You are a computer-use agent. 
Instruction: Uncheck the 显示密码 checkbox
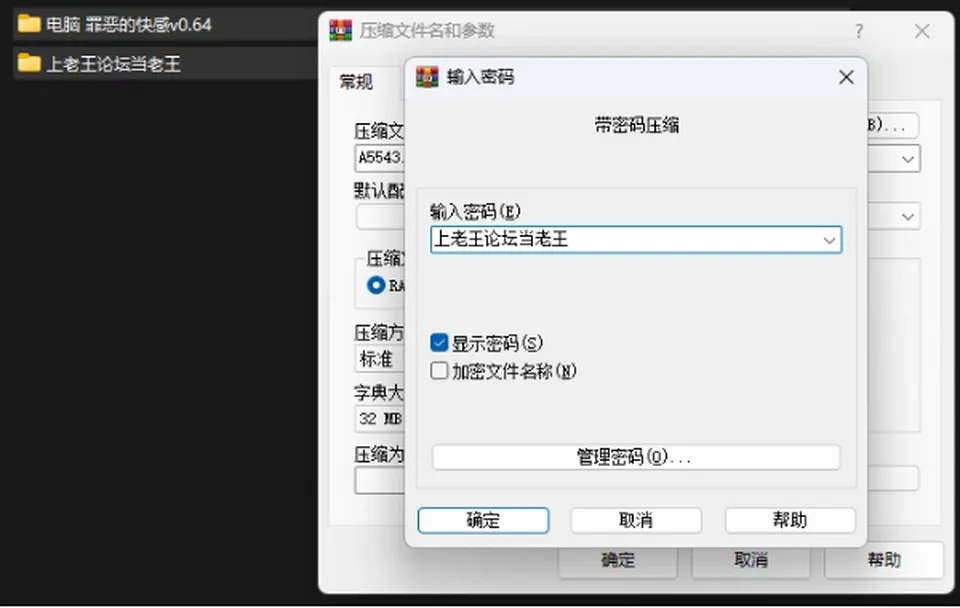click(439, 343)
